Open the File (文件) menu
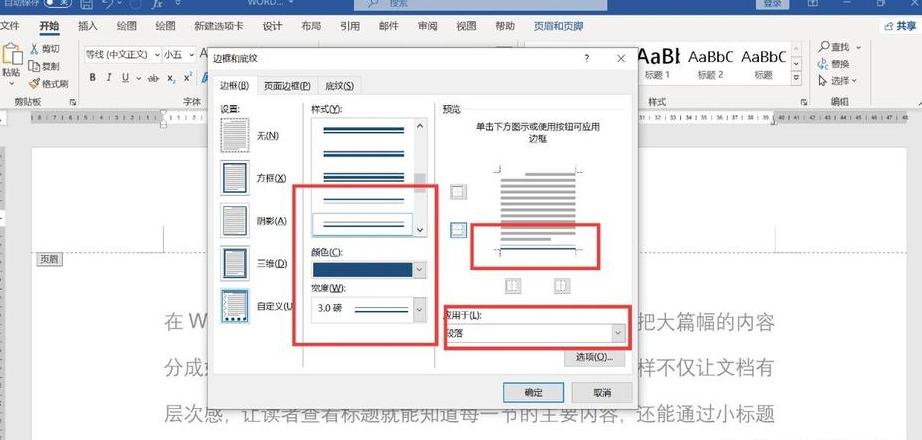922x440 pixels. [x=10, y=26]
